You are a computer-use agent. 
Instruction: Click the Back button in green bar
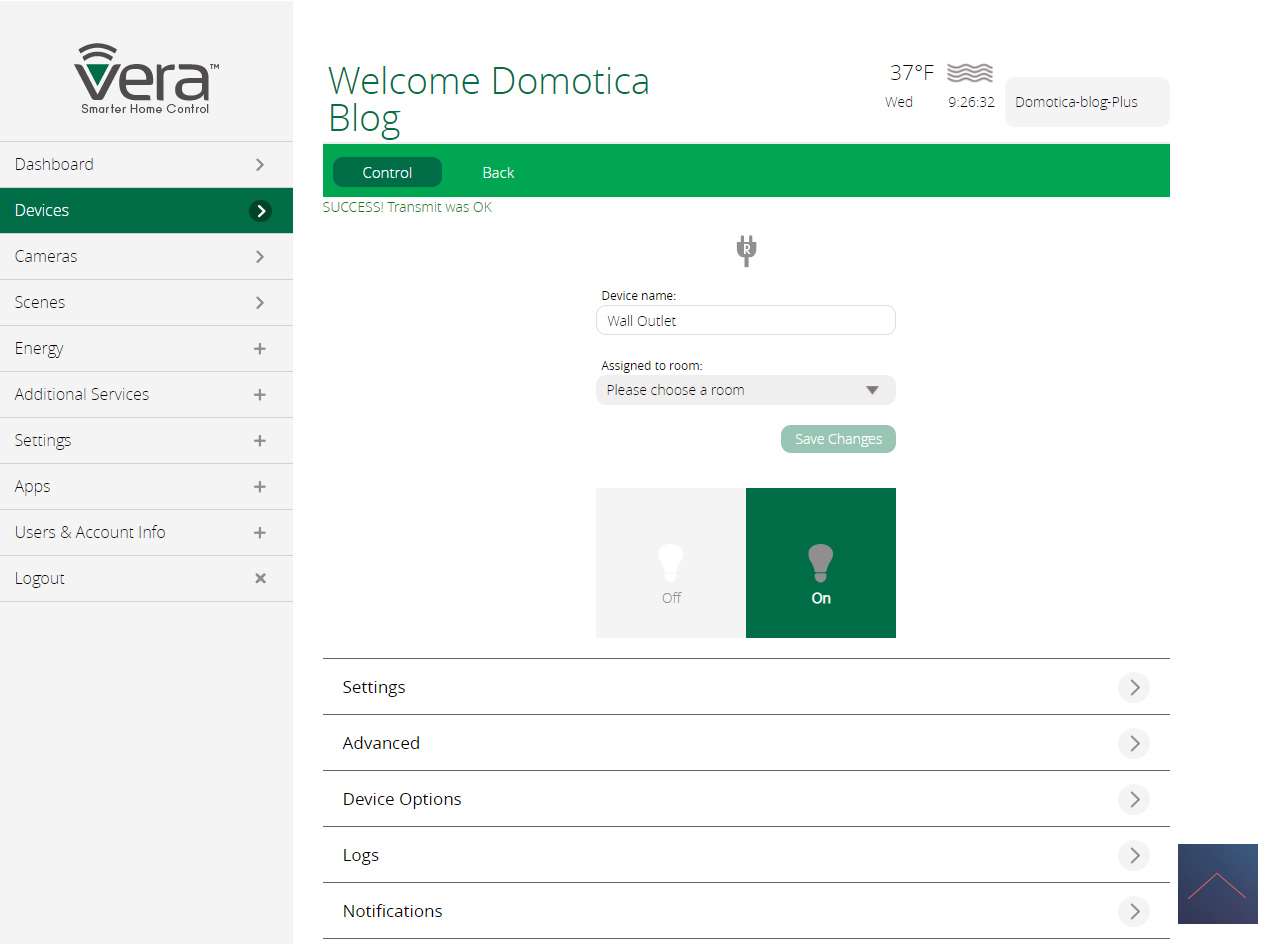(498, 172)
